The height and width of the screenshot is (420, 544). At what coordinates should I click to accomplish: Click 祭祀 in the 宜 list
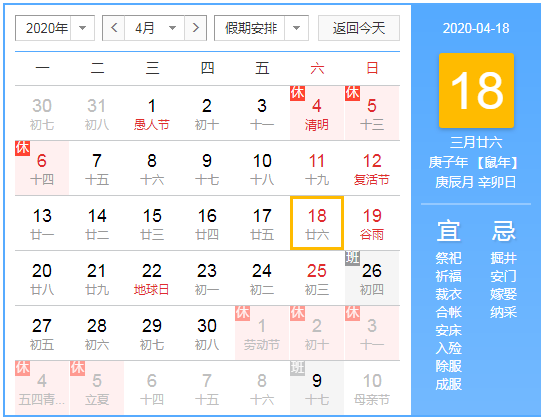(449, 258)
